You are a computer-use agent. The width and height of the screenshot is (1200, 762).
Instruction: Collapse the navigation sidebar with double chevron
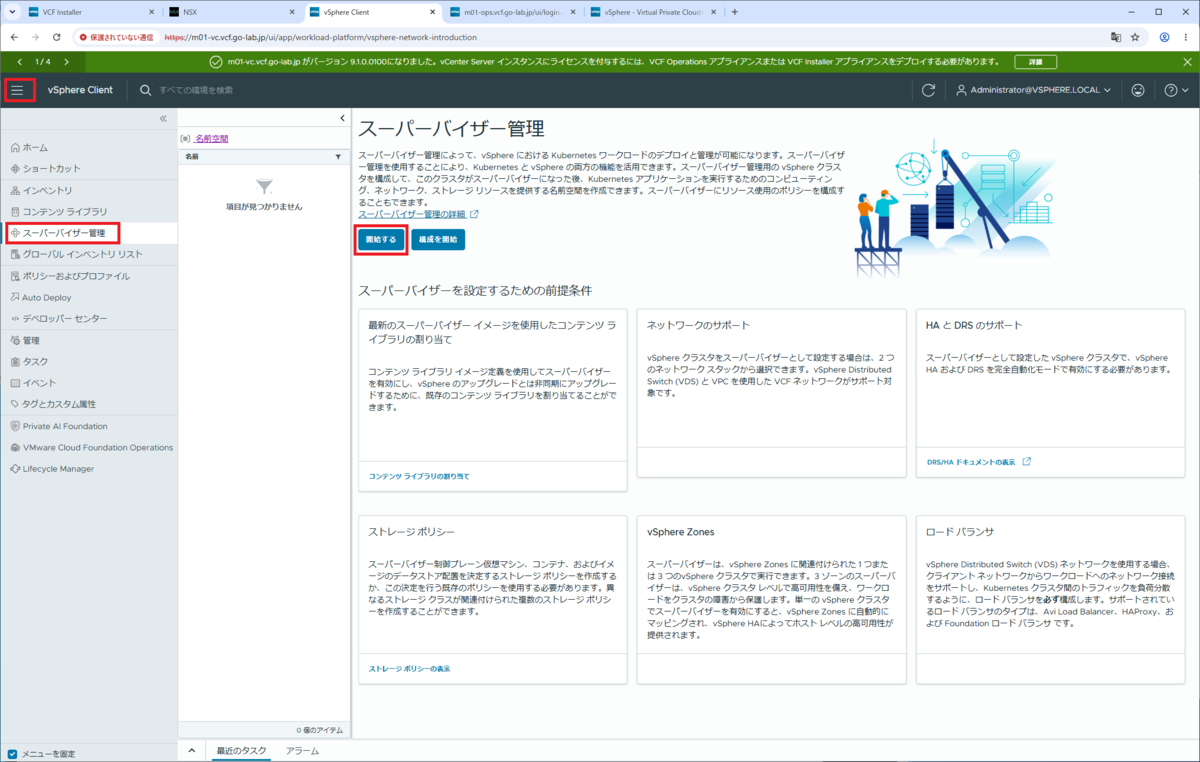(x=164, y=119)
